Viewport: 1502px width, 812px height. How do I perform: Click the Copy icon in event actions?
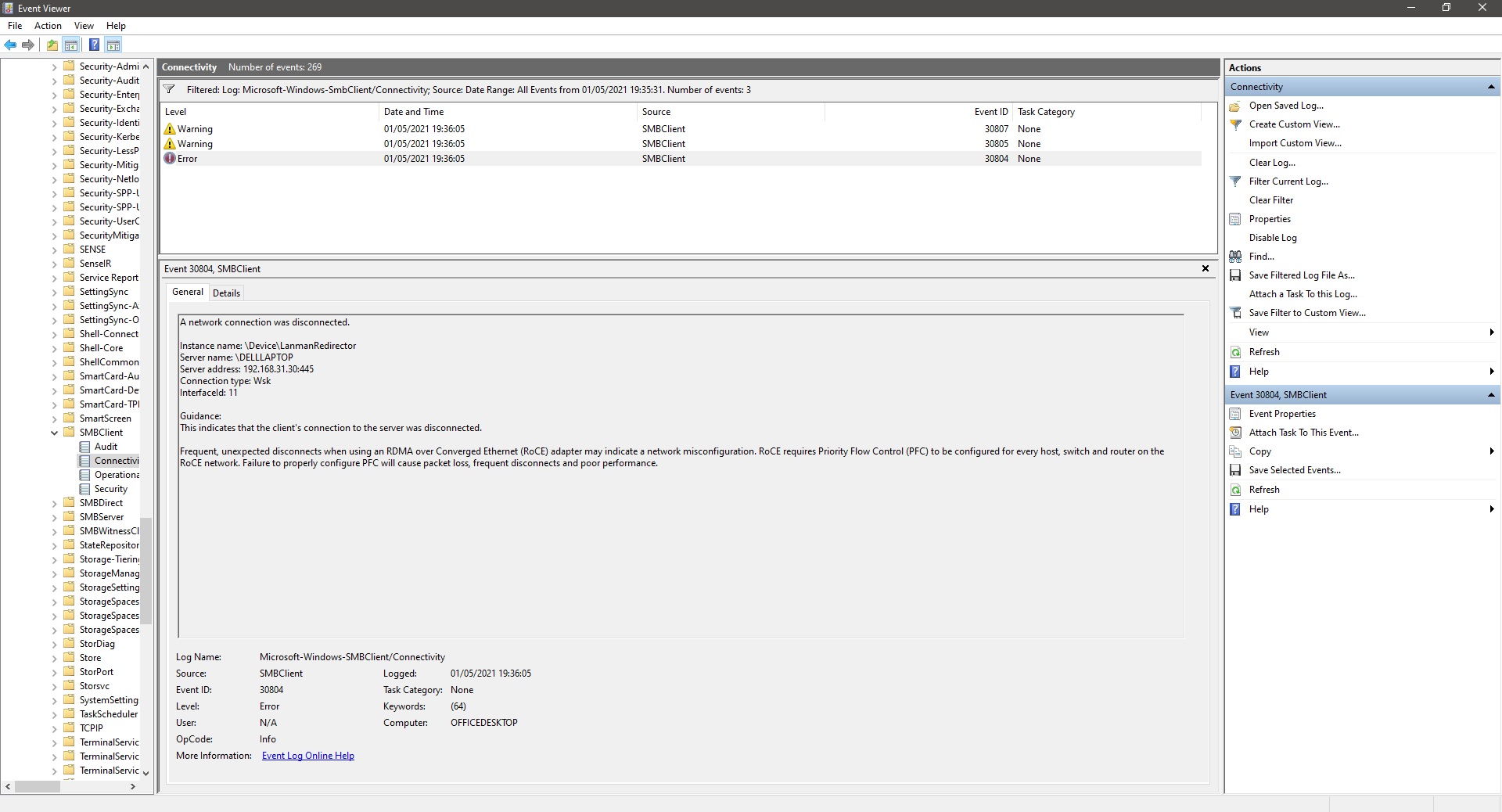click(1235, 451)
